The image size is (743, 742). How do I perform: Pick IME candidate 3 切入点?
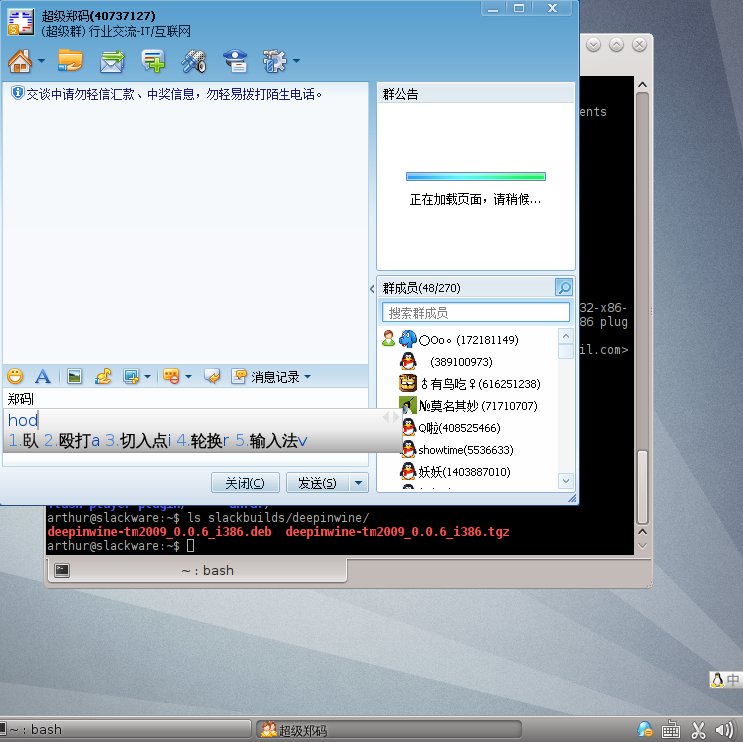click(138, 441)
